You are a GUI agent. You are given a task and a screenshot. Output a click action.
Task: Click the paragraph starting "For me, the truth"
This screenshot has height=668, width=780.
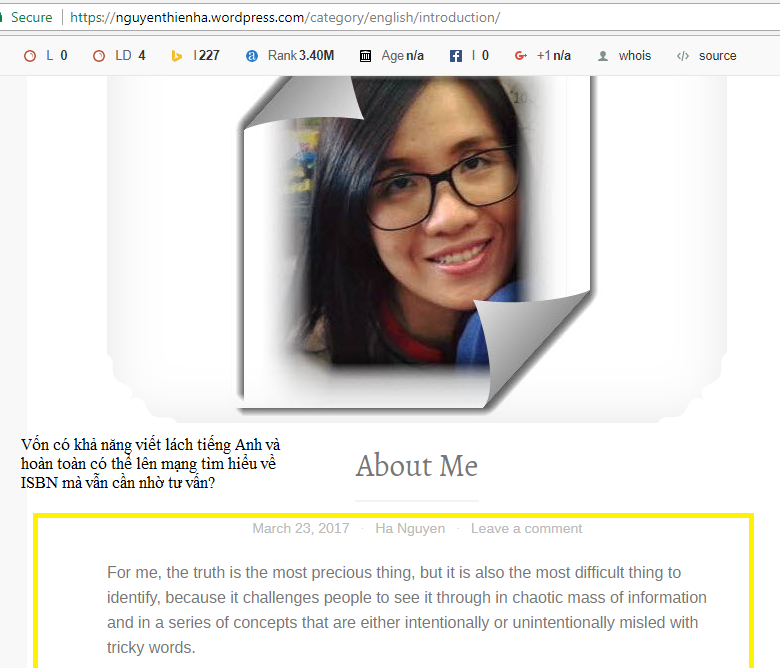pos(406,610)
